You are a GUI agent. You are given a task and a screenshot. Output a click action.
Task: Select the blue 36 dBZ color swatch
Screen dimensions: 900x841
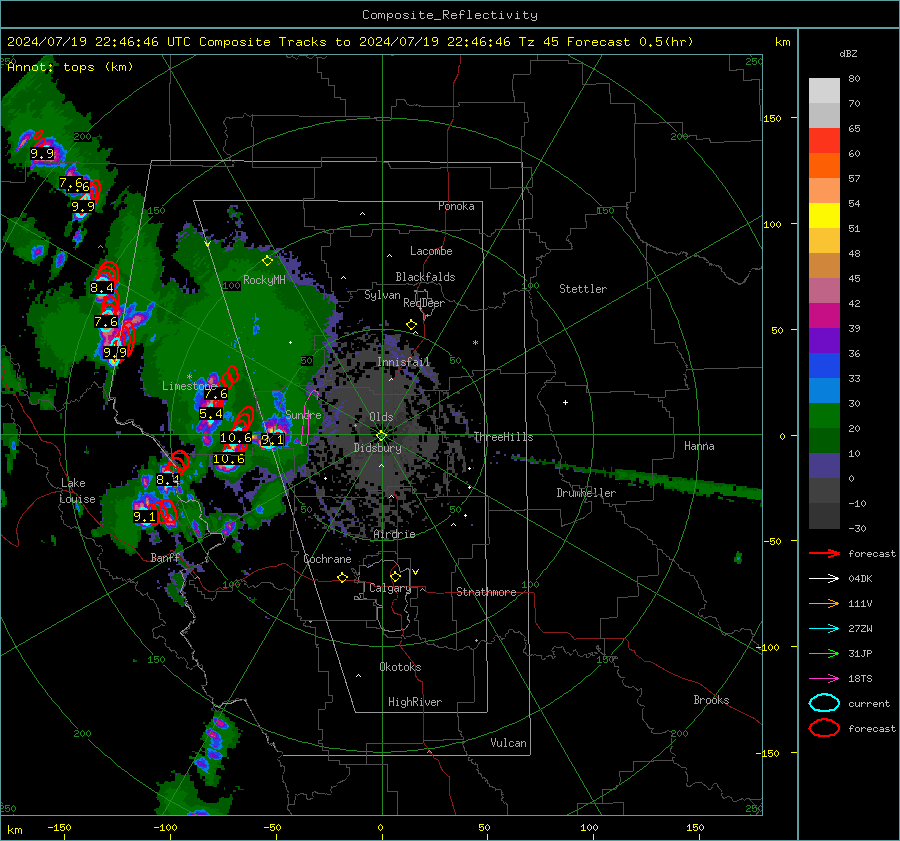(824, 366)
